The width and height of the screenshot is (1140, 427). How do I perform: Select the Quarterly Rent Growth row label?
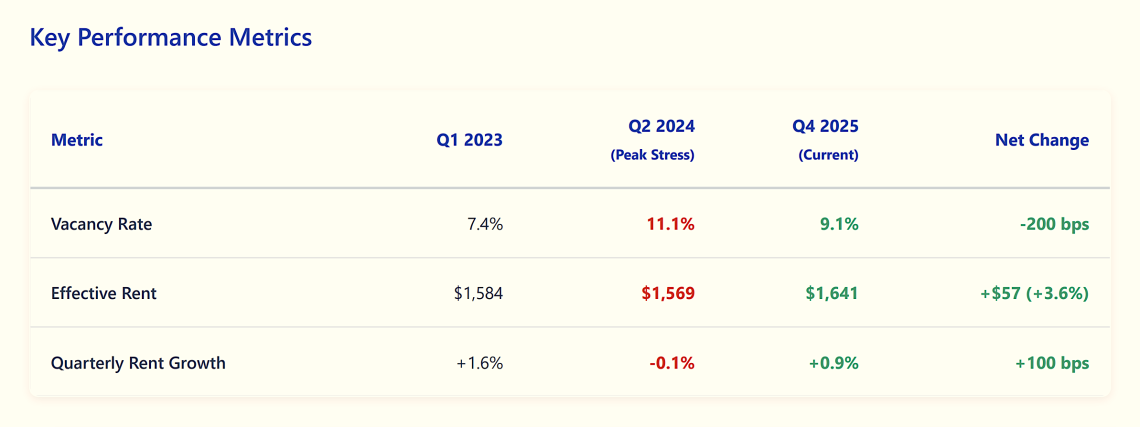click(138, 363)
